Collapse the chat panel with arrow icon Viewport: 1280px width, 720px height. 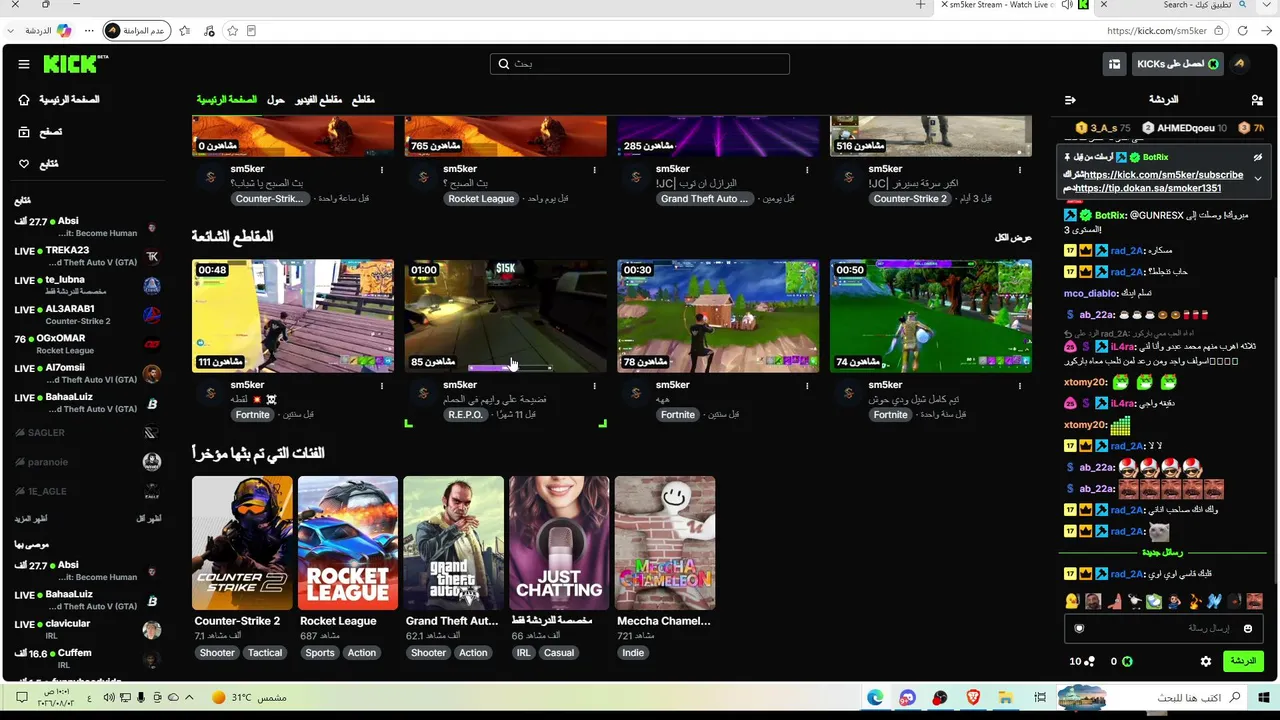coord(1070,100)
